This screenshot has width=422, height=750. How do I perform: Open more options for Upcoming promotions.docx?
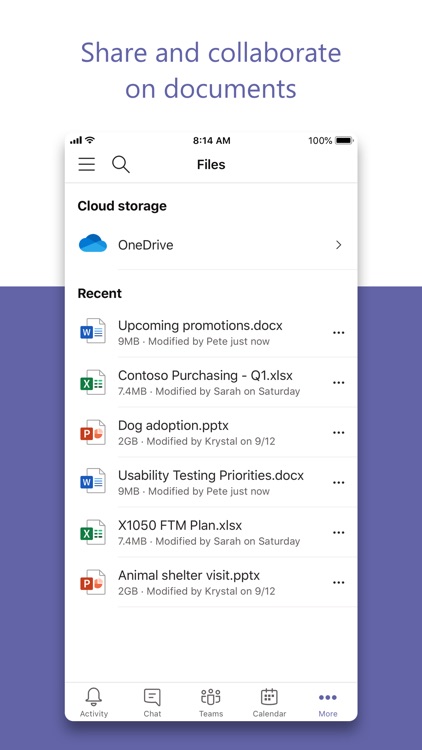339,333
